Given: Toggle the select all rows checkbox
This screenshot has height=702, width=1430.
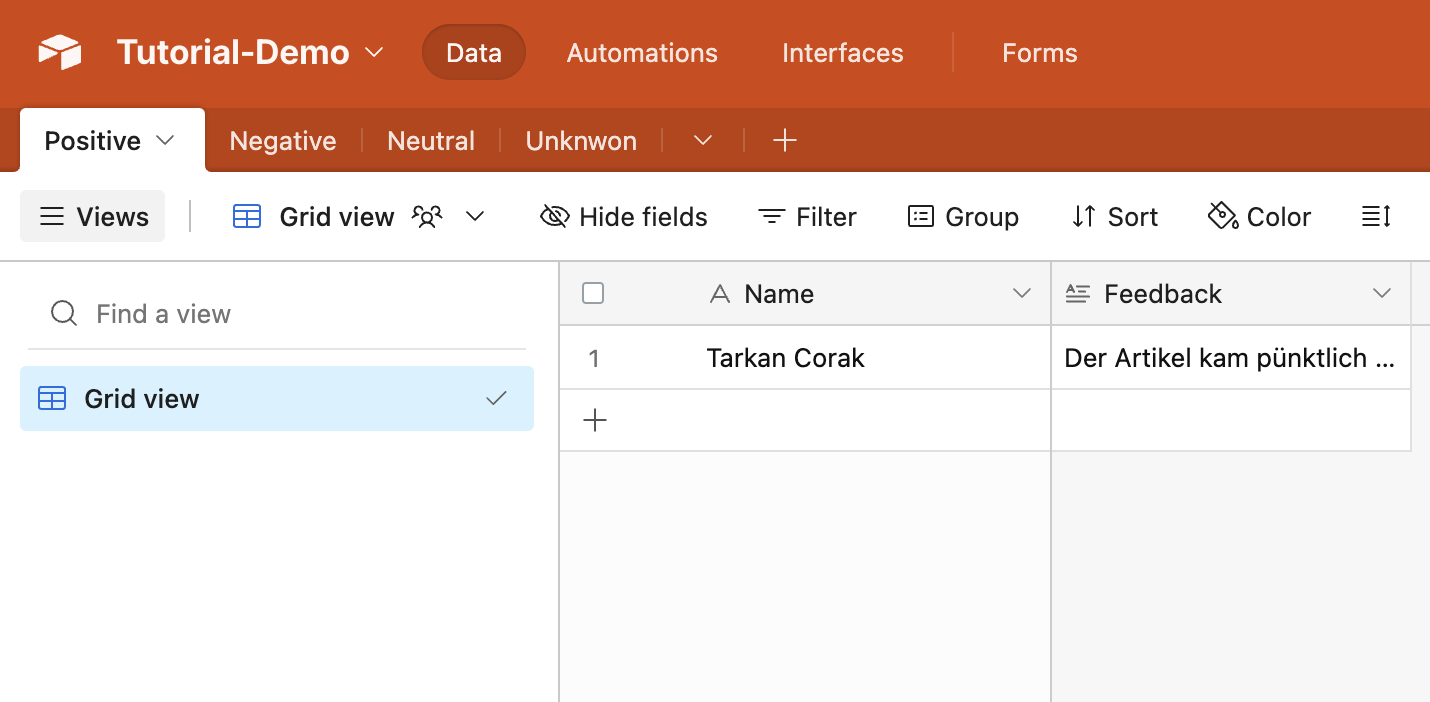Looking at the screenshot, I should [x=593, y=293].
